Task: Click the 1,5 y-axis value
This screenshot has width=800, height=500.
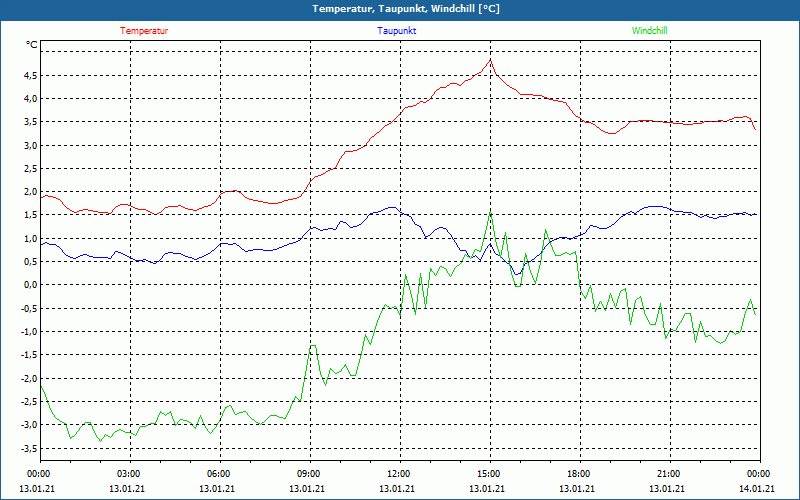Action: (x=31, y=215)
